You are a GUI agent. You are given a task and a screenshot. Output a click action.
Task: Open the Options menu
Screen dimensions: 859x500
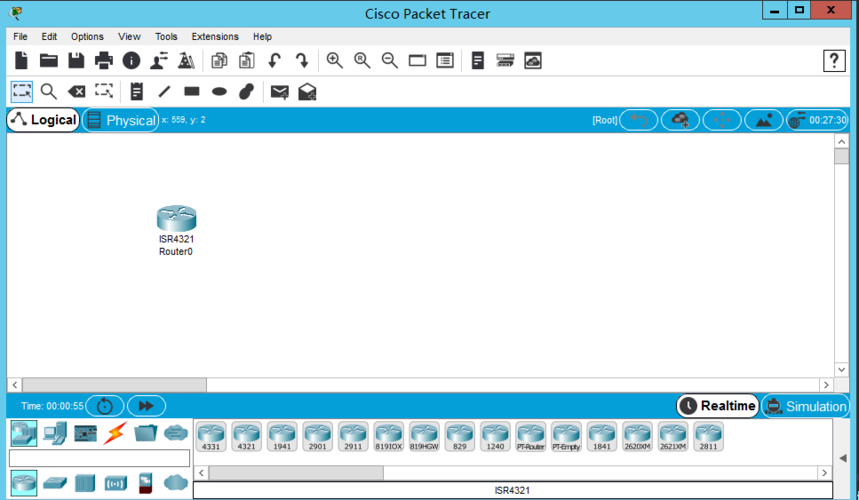coord(87,36)
